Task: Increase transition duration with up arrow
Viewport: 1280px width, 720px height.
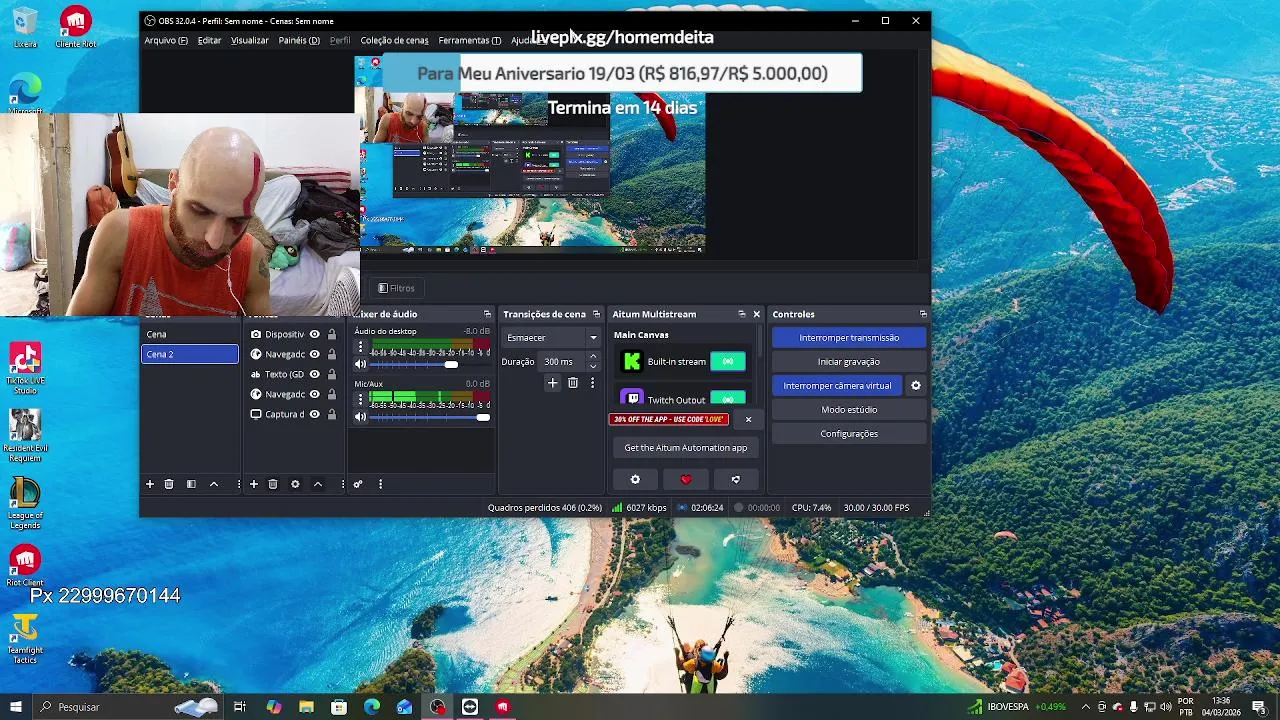Action: 593,356
